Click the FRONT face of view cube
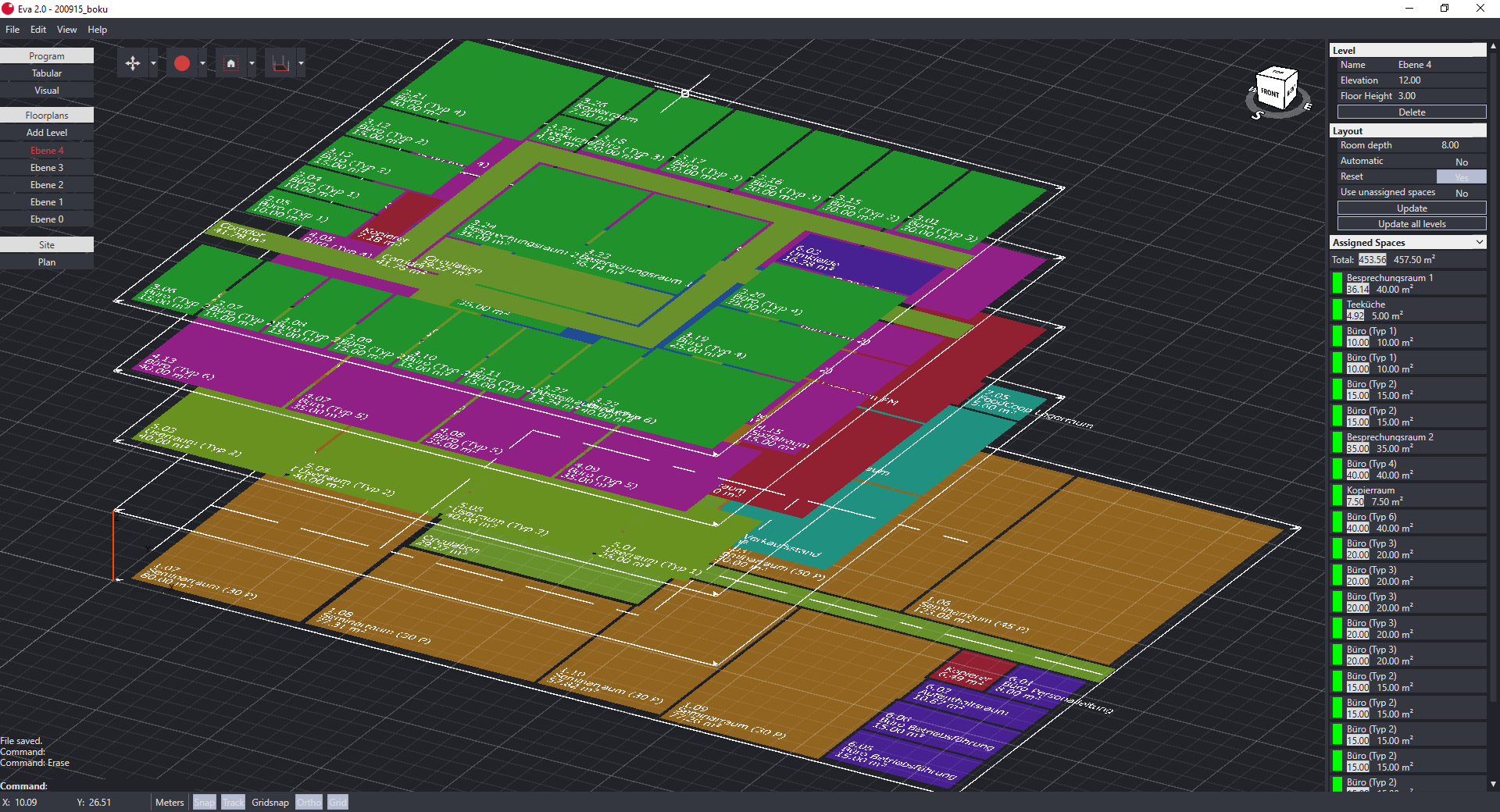This screenshot has width=1500, height=812. 1270,93
